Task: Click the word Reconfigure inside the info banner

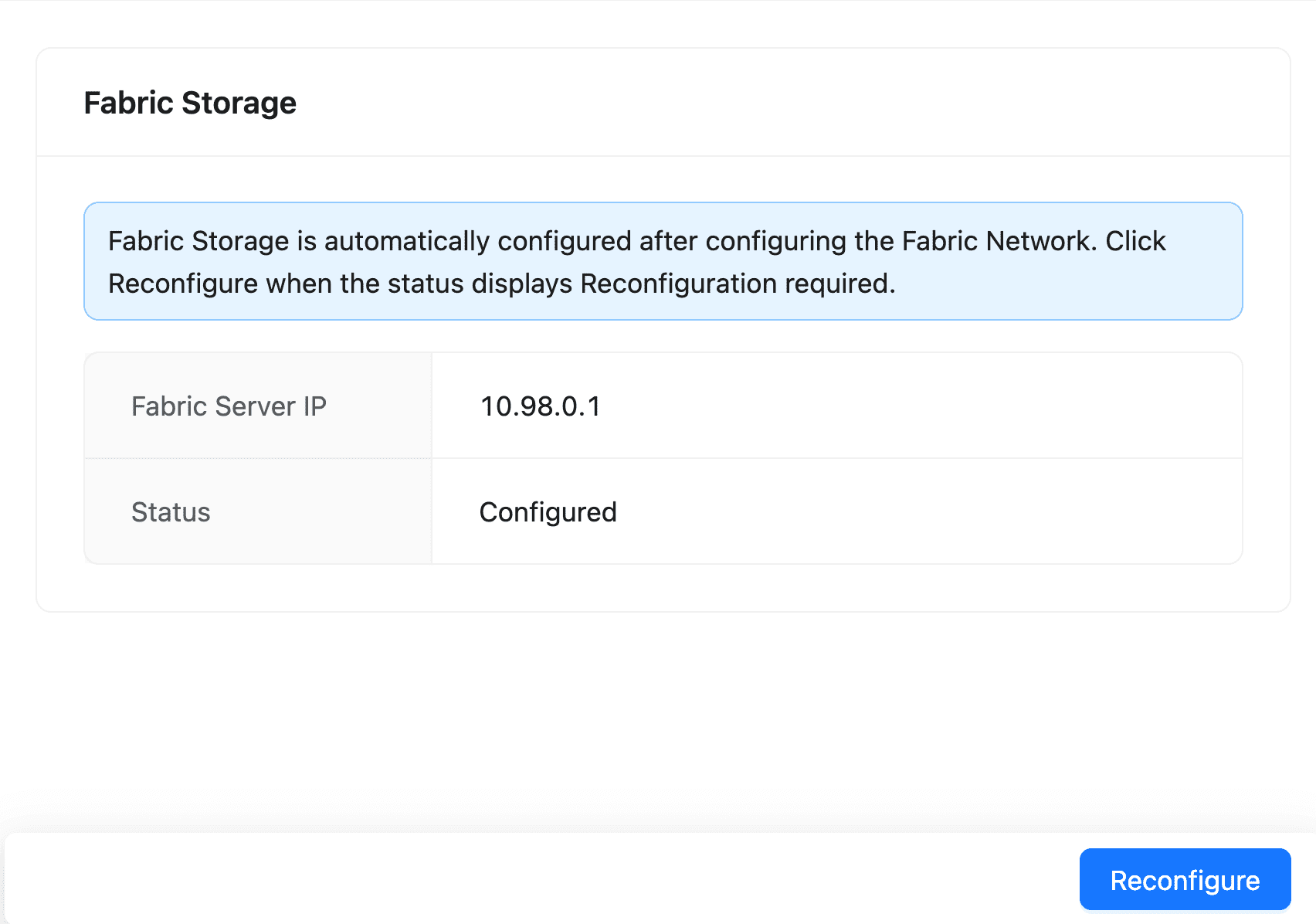Action: pos(183,284)
